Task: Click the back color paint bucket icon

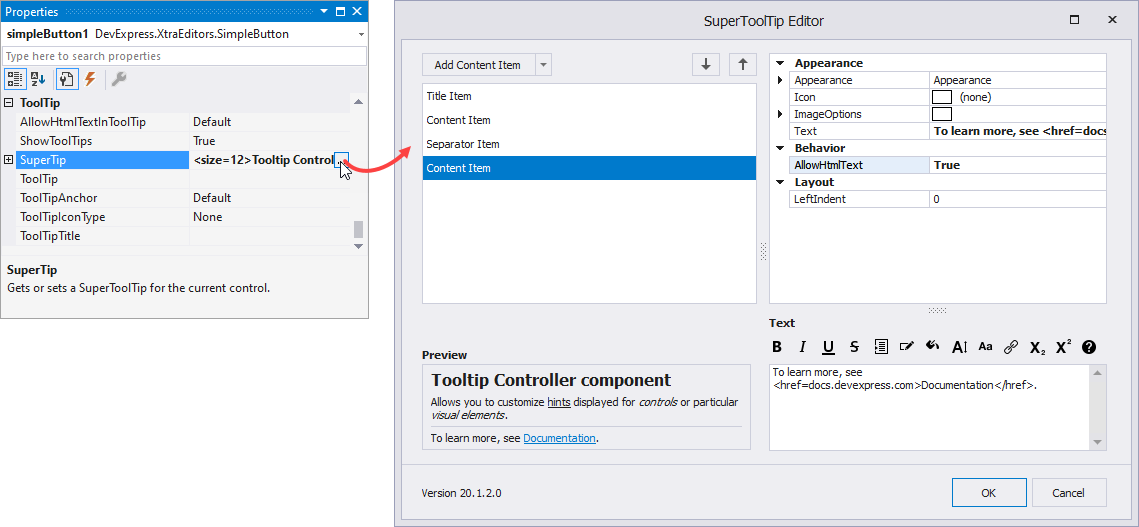Action: coord(933,347)
